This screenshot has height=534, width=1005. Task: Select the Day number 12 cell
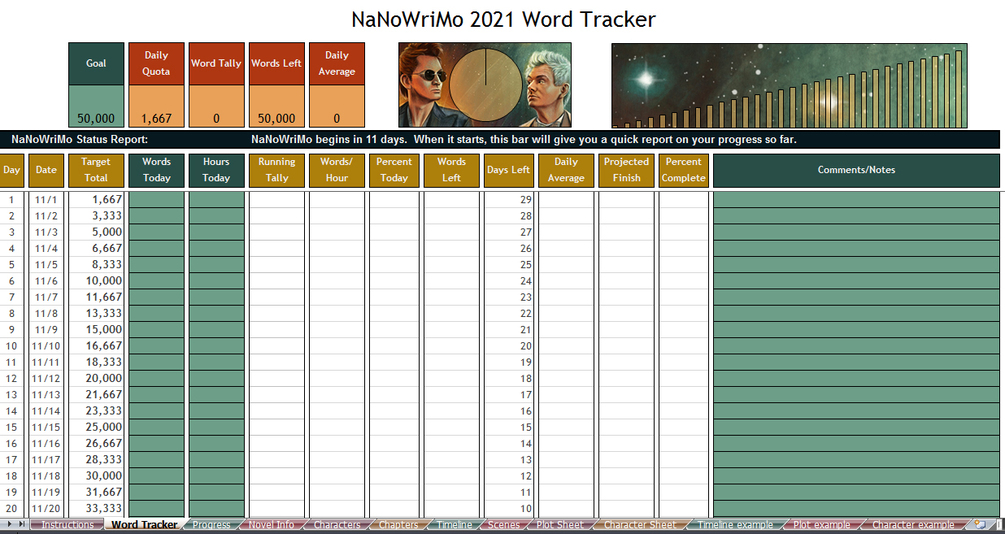tap(12, 378)
